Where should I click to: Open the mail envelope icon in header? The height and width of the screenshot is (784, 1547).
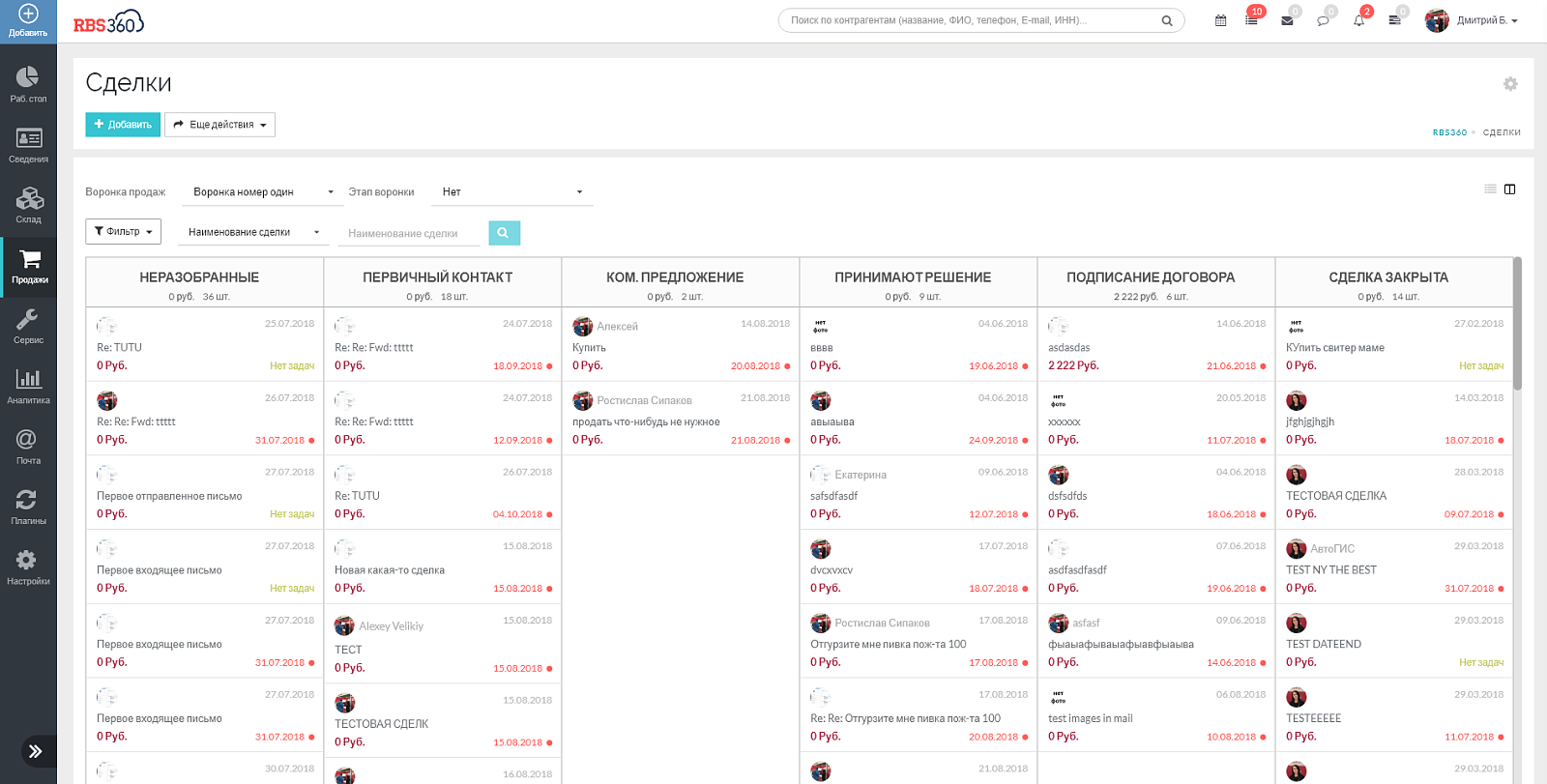(1287, 20)
